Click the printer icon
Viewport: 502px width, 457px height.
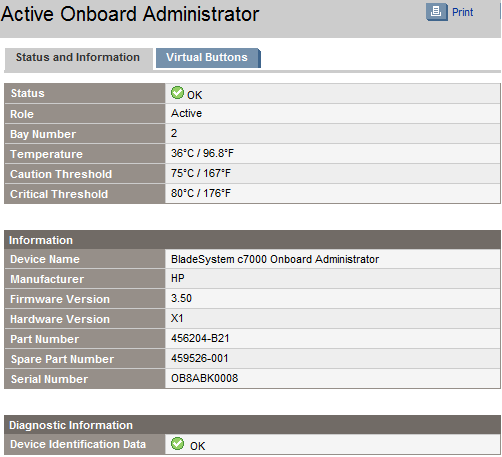click(436, 12)
